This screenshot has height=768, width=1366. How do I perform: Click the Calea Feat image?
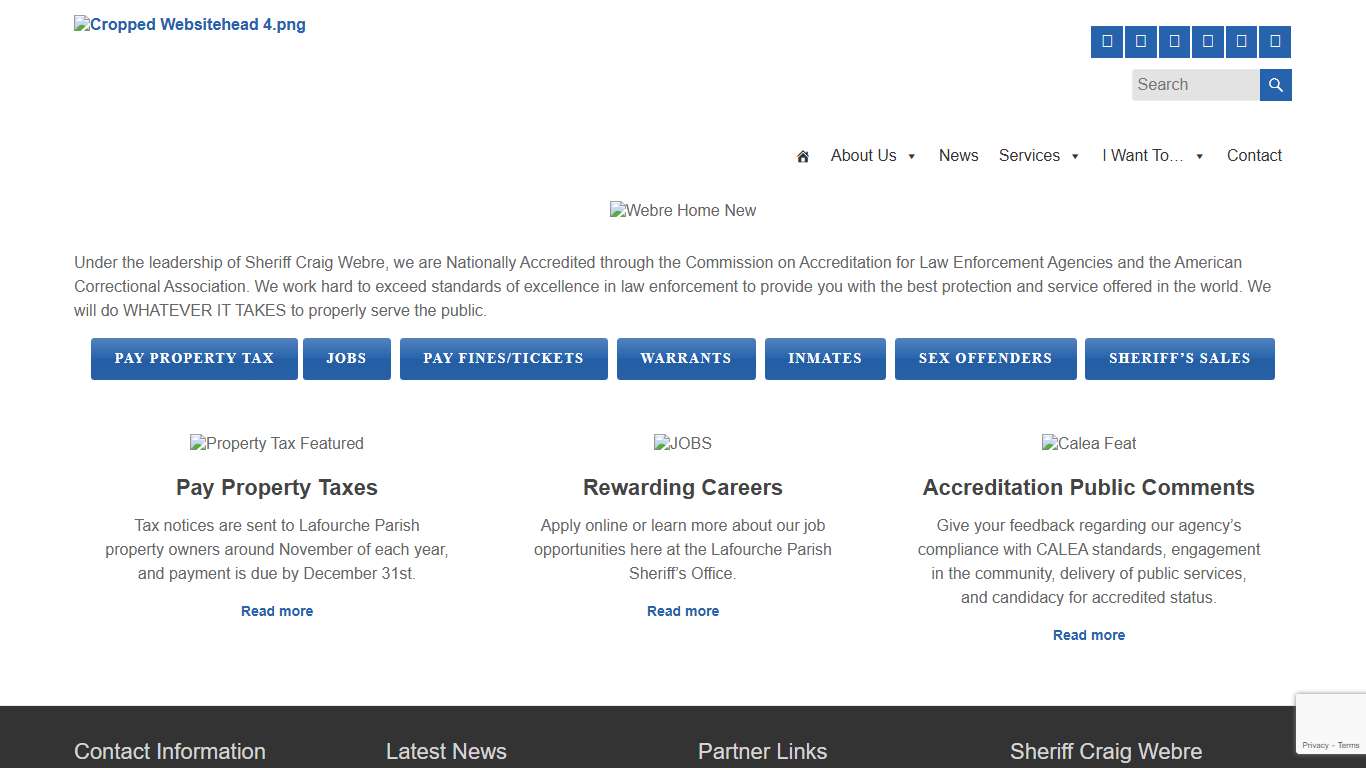[x=1089, y=443]
